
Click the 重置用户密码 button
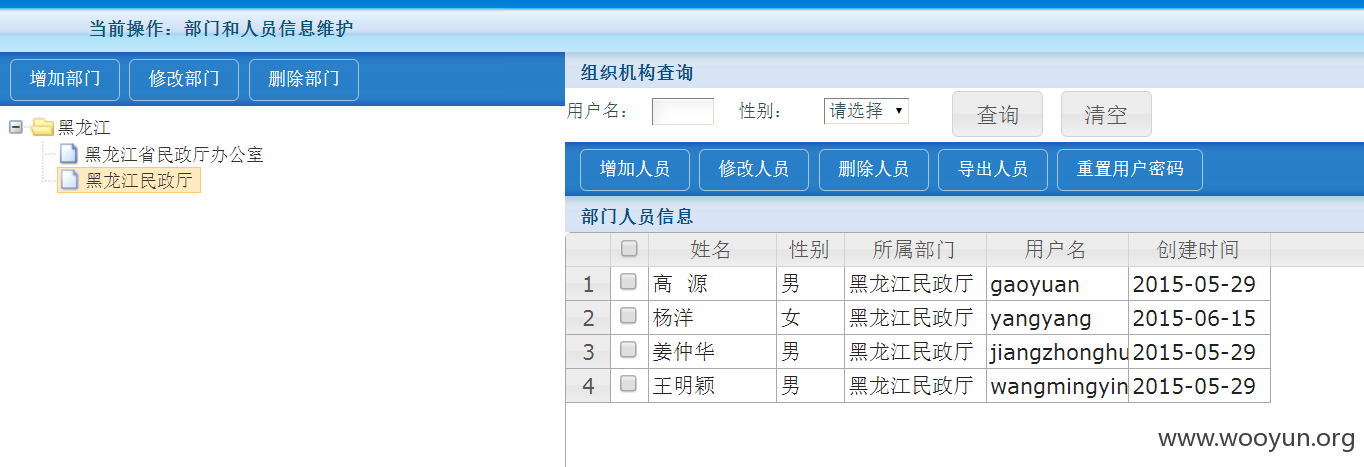coord(1130,170)
